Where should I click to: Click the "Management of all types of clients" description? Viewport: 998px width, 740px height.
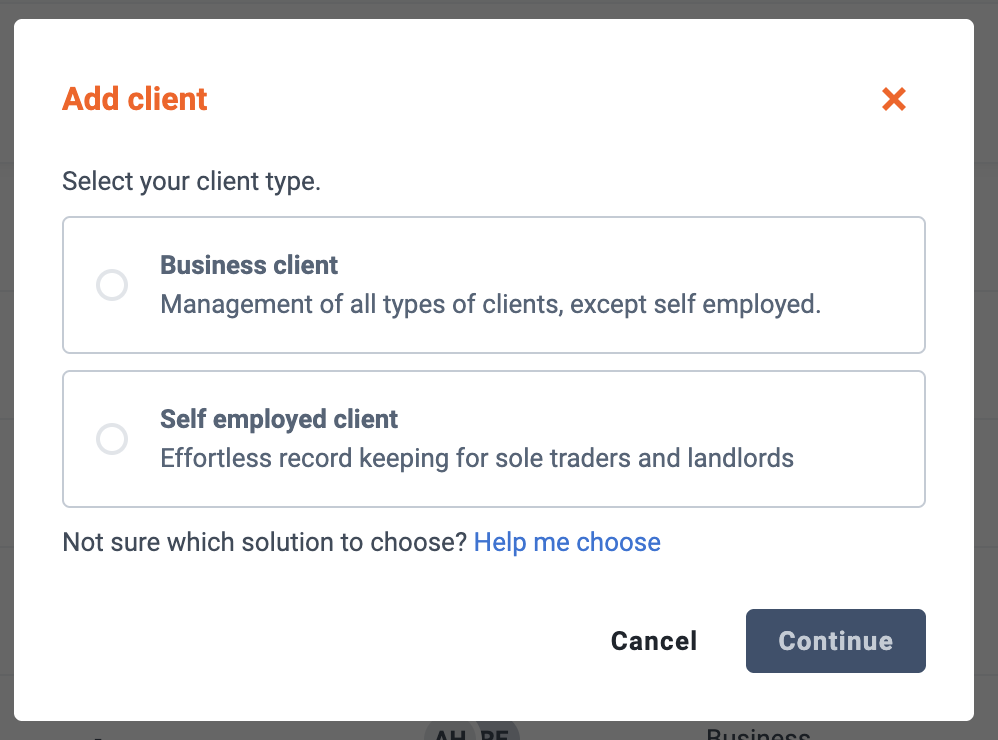[491, 304]
